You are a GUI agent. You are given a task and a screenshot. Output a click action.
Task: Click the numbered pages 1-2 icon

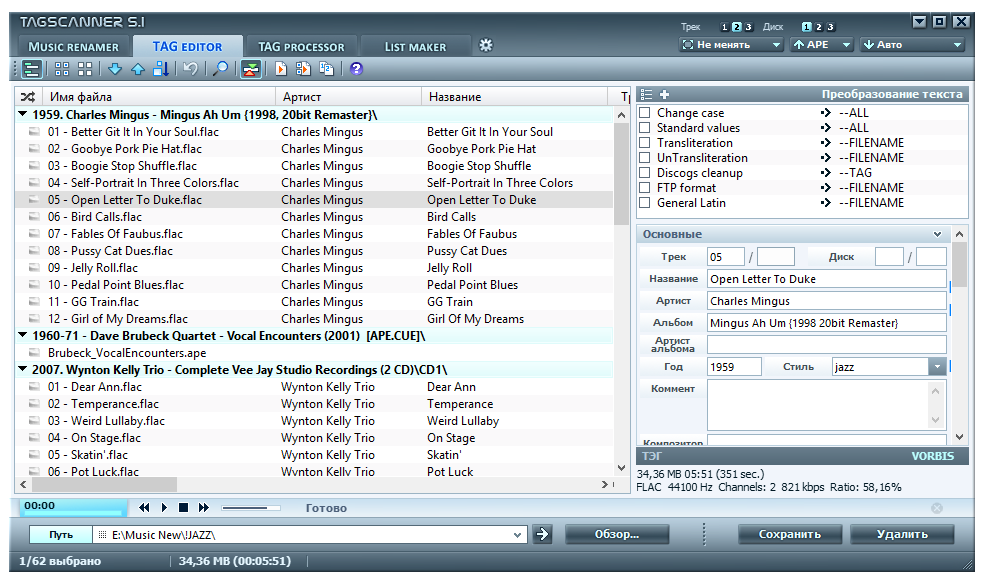(327, 69)
